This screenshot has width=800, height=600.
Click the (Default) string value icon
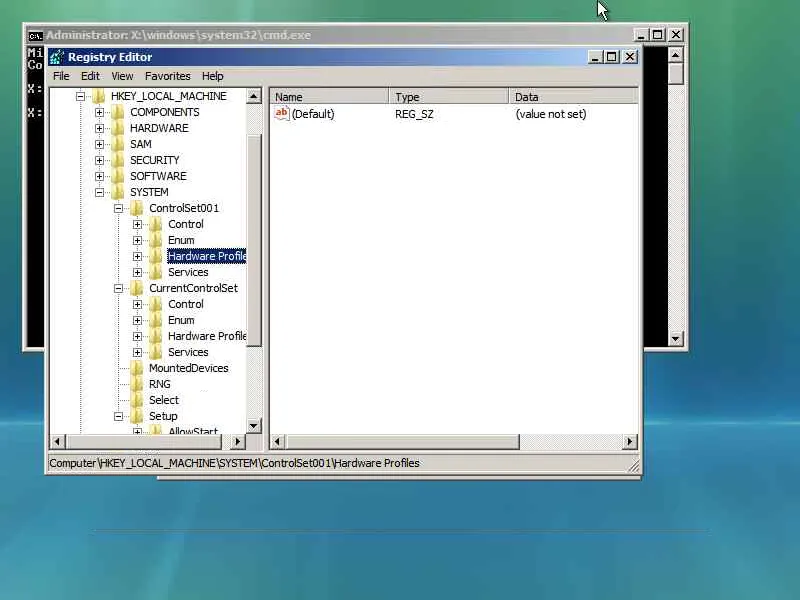pos(282,113)
